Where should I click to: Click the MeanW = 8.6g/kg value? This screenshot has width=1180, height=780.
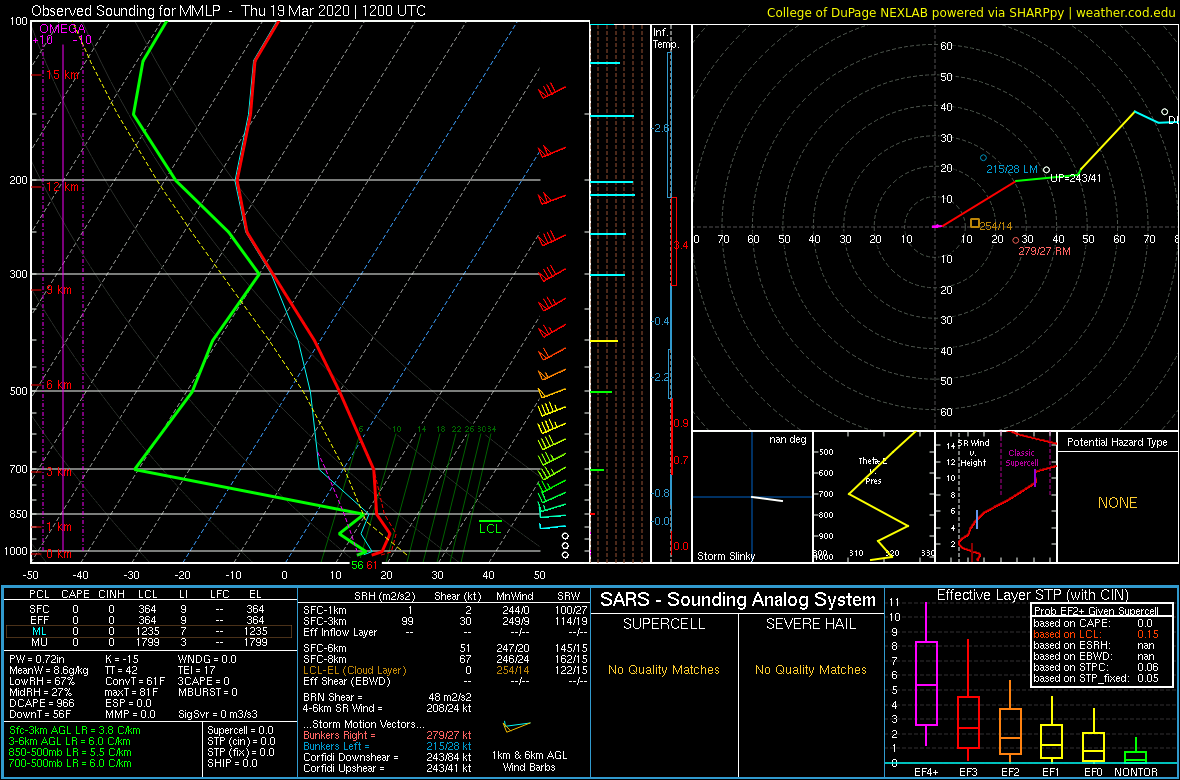48,672
